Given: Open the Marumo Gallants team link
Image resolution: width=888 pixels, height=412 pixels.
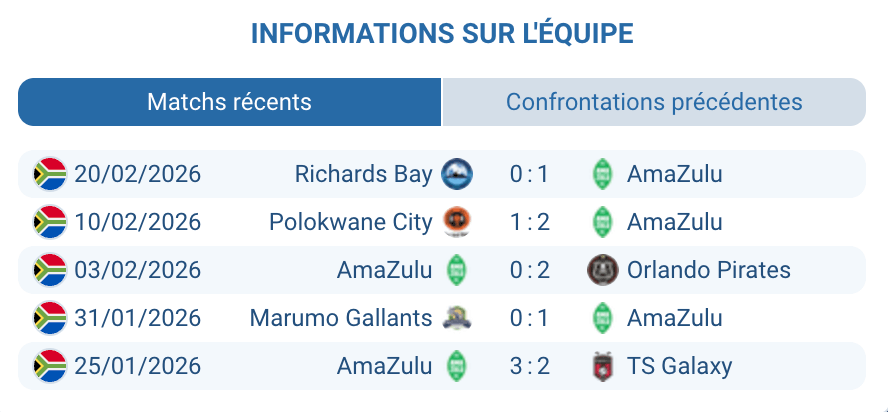Looking at the screenshot, I should (x=341, y=318).
